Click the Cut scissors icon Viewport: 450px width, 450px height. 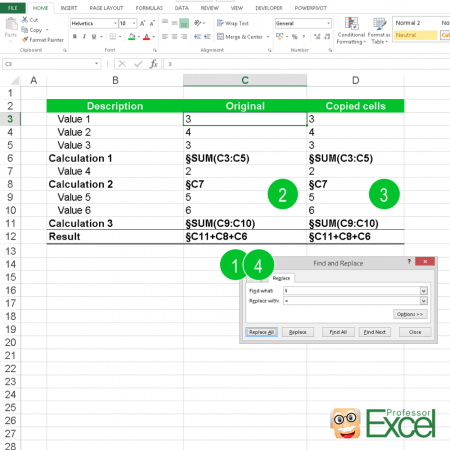(x=25, y=20)
